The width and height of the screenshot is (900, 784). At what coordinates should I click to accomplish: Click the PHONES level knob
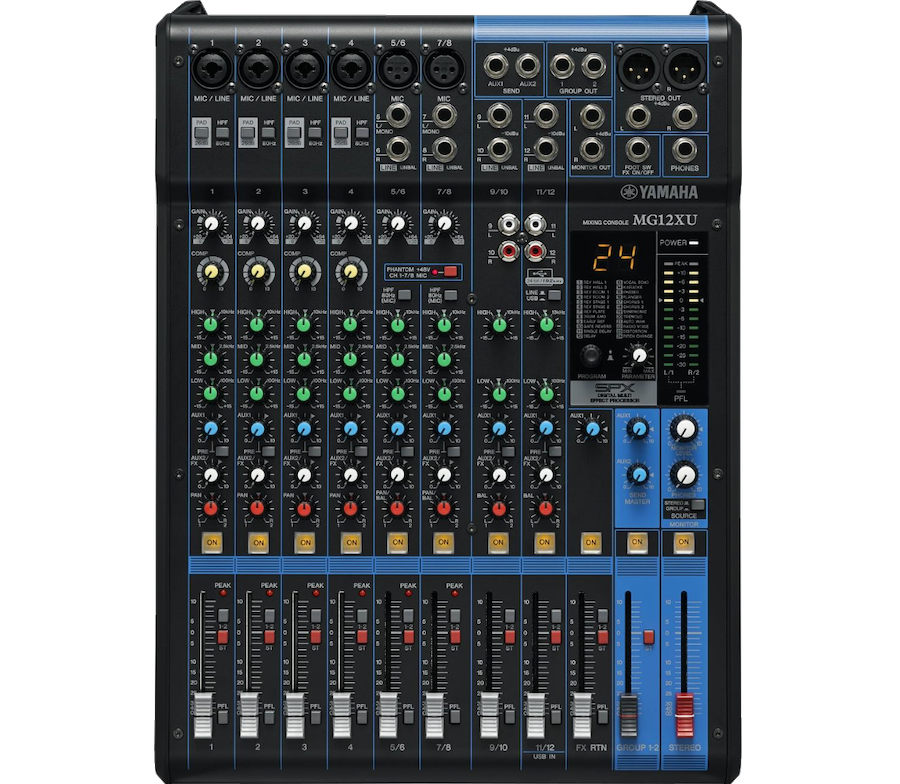684,475
